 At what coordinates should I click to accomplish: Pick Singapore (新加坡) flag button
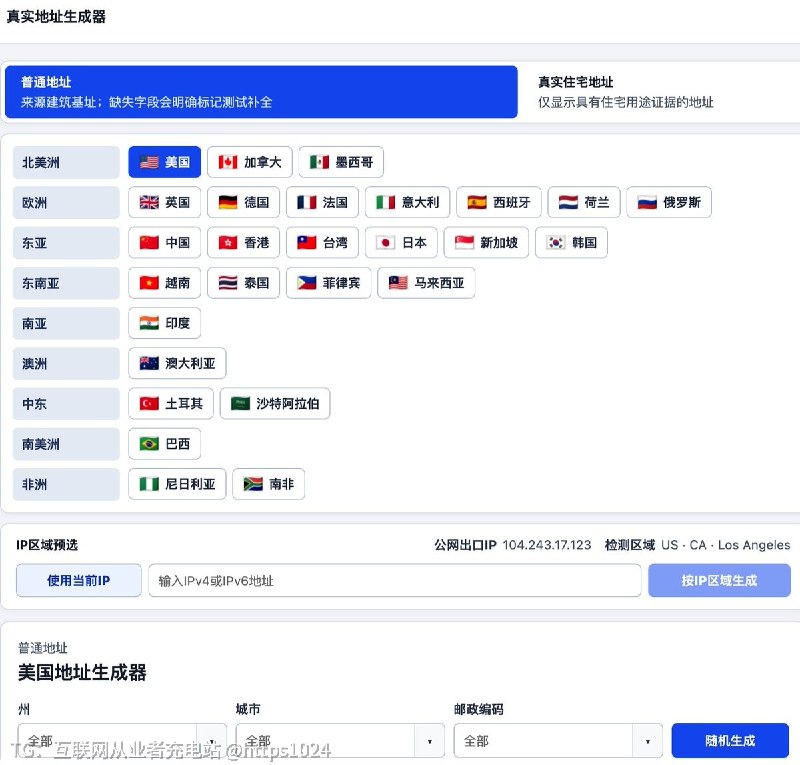click(x=486, y=242)
